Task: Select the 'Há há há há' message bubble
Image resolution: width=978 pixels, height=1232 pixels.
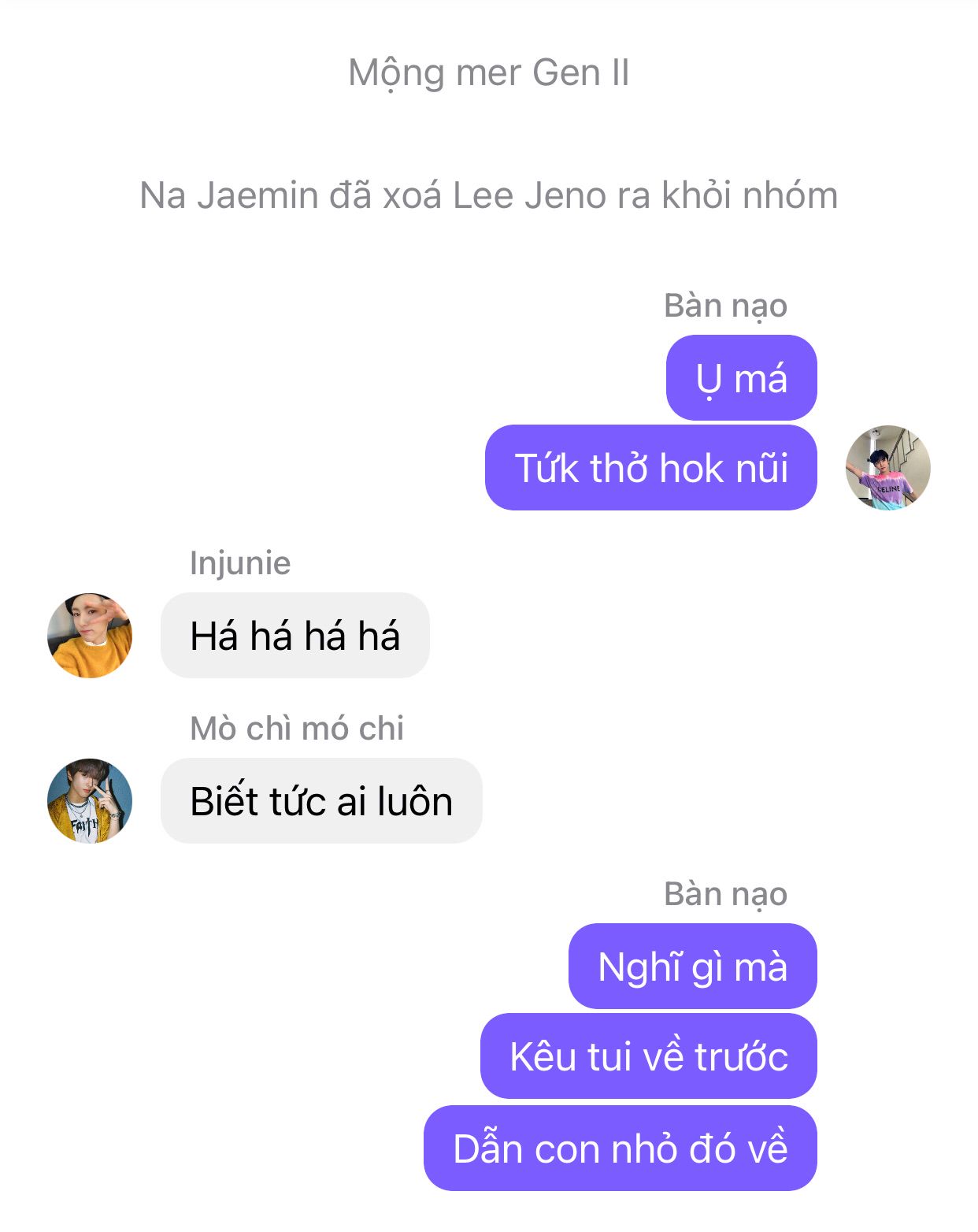Action: 295,636
